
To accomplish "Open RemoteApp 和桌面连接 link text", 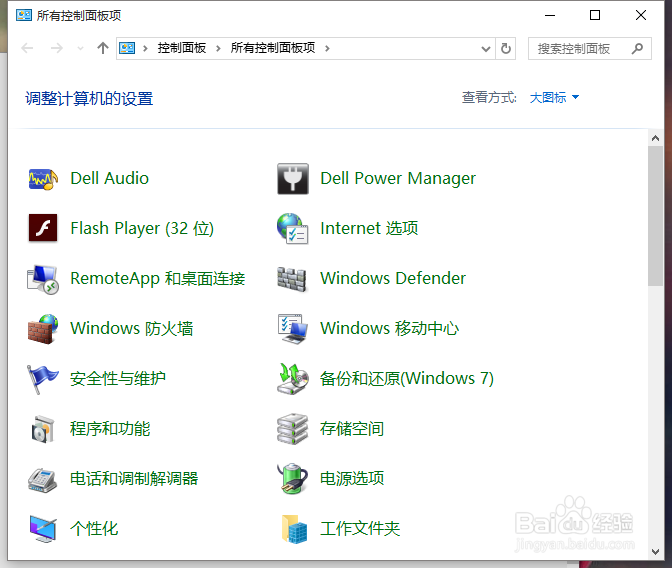I will coord(158,279).
